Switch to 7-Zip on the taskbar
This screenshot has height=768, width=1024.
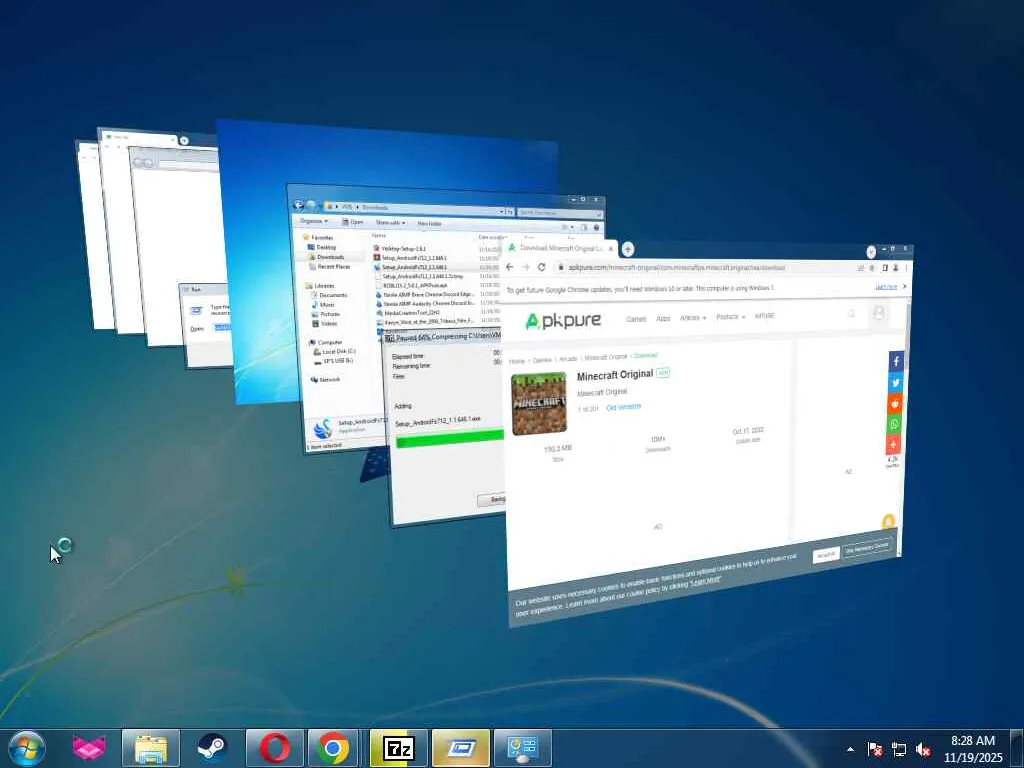[398, 748]
